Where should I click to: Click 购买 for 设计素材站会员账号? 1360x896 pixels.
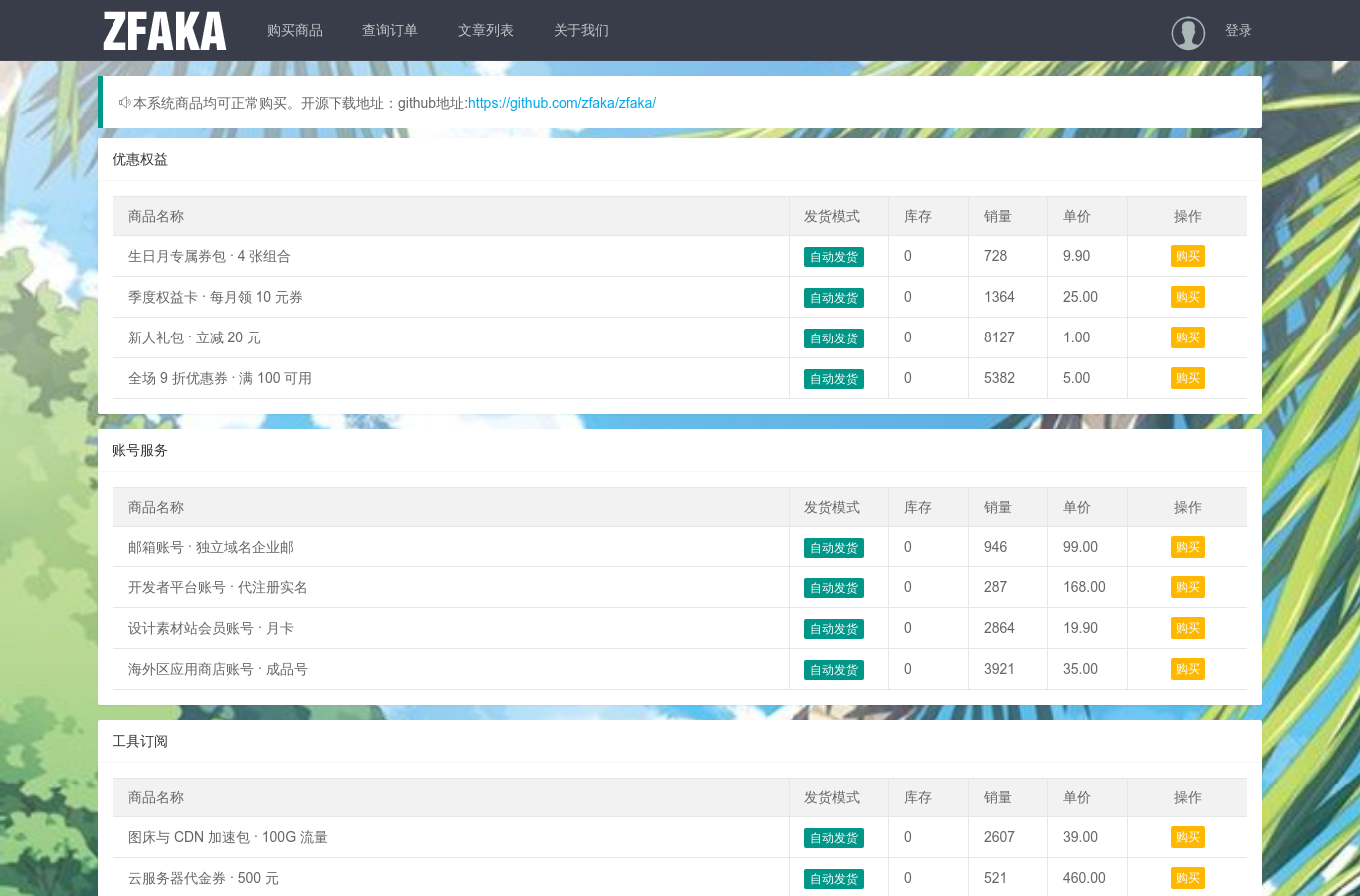[x=1188, y=628]
